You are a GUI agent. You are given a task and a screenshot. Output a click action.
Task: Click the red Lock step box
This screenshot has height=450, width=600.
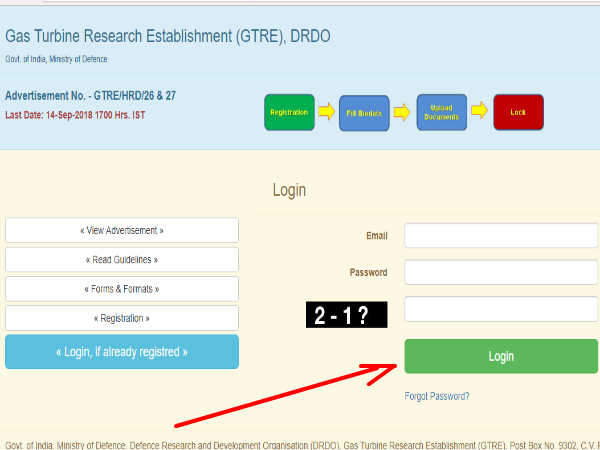tap(518, 112)
